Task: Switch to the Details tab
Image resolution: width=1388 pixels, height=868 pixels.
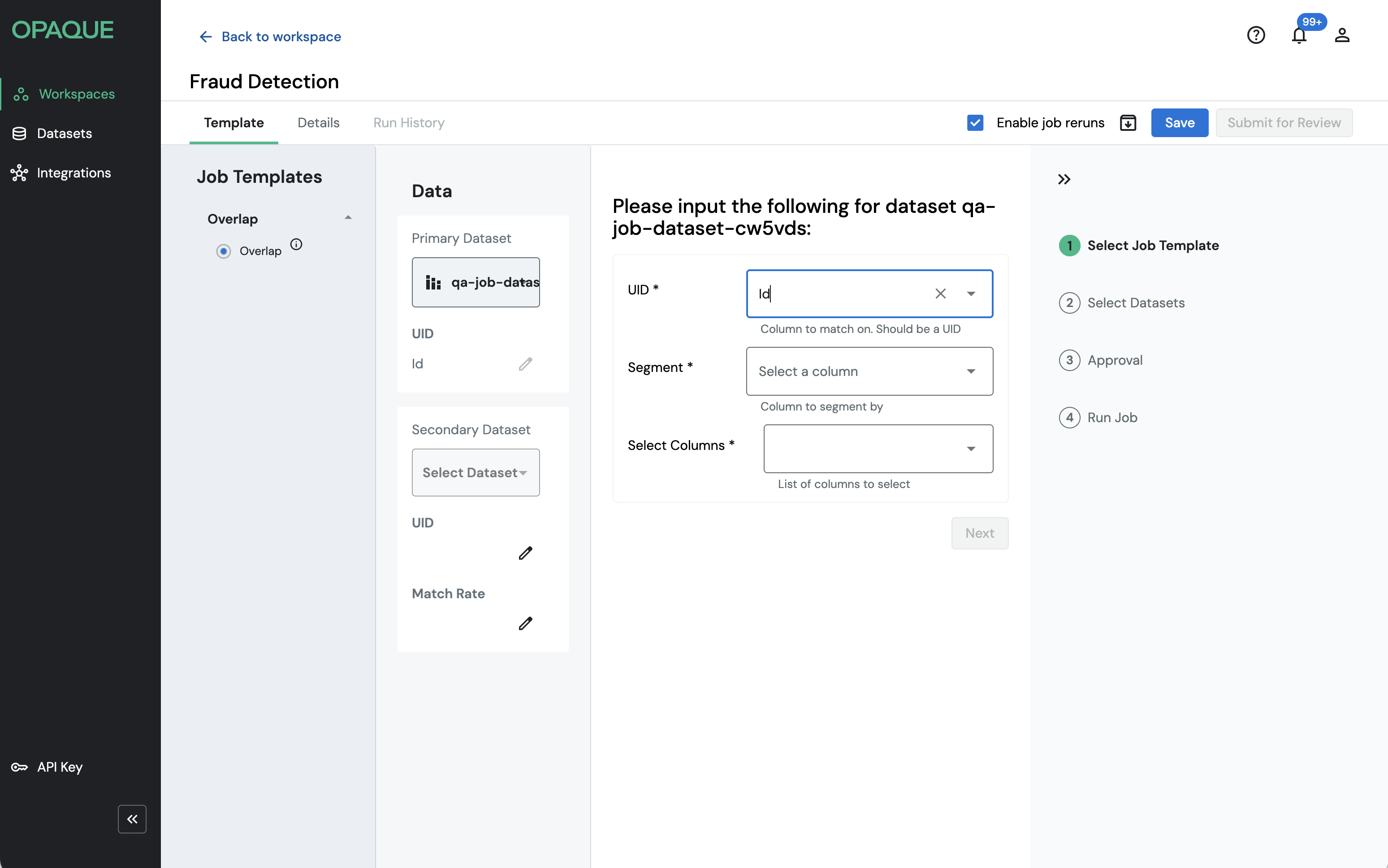Action: coord(318,123)
